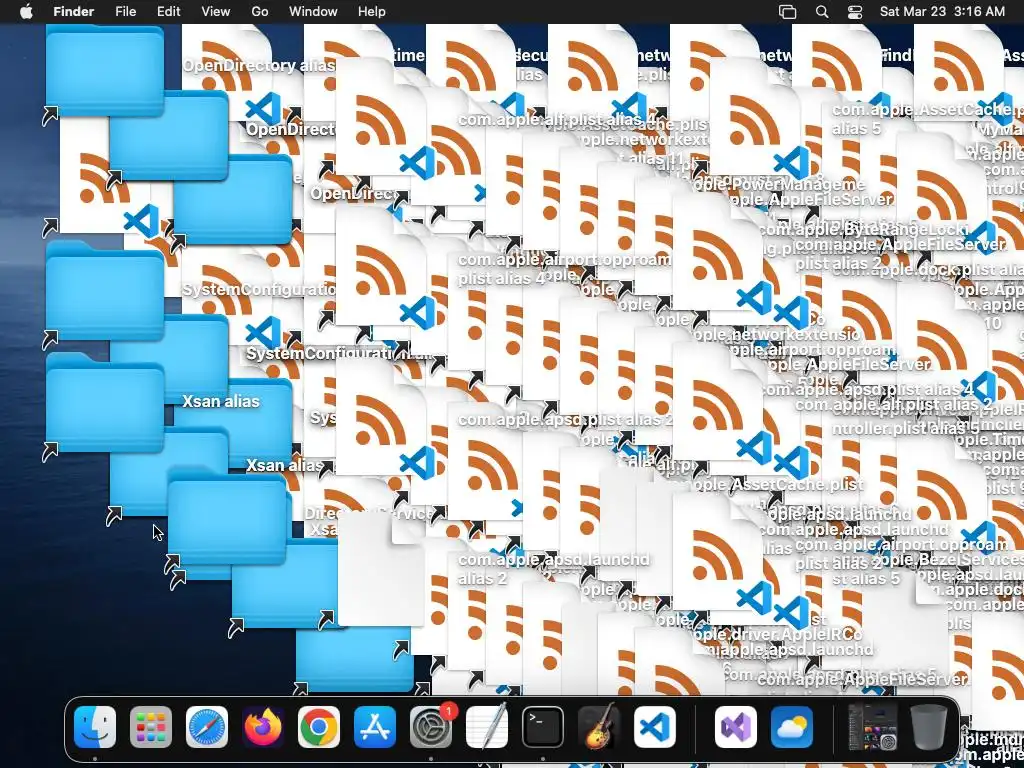Open the Trash in the Dock
Viewport: 1024px width, 768px height.
pos(928,727)
